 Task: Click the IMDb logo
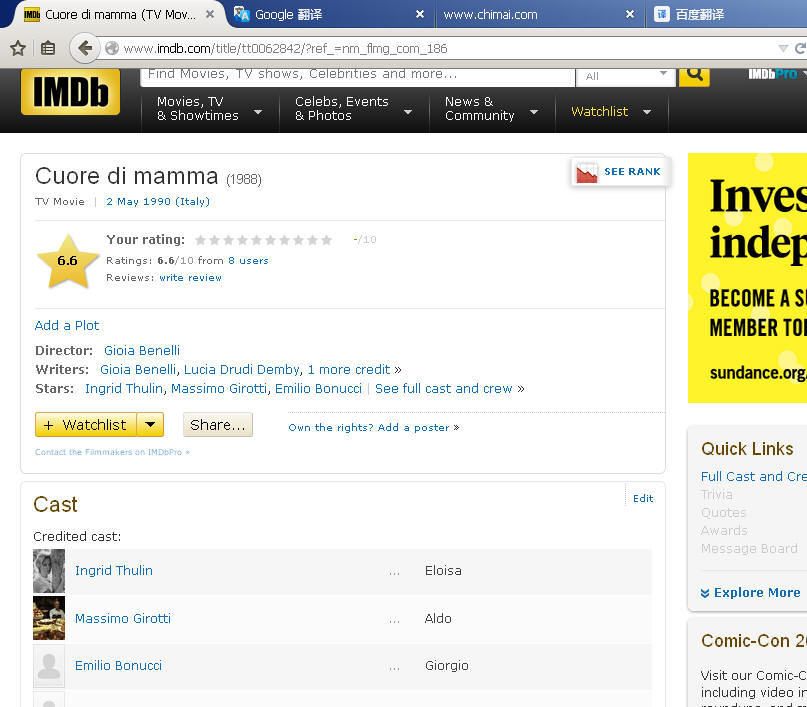(71, 92)
